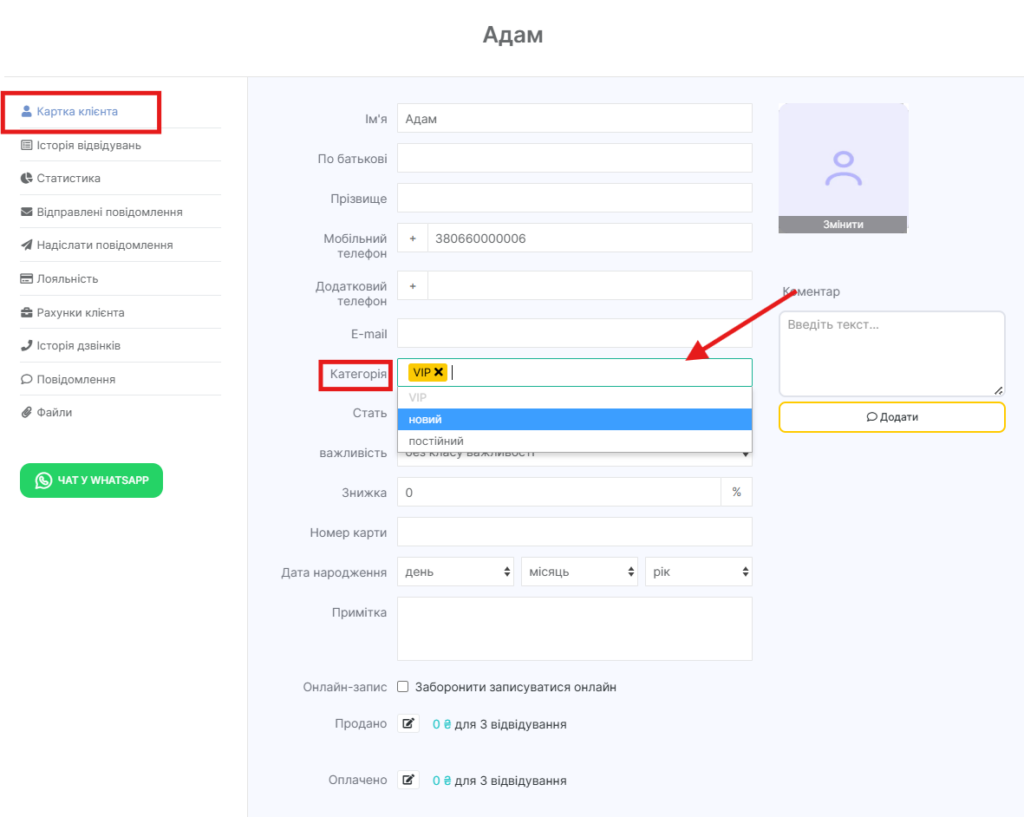Image resolution: width=1024 pixels, height=817 pixels.
Task: Click Змінити under the profile photo
Action: pyautogui.click(x=842, y=225)
